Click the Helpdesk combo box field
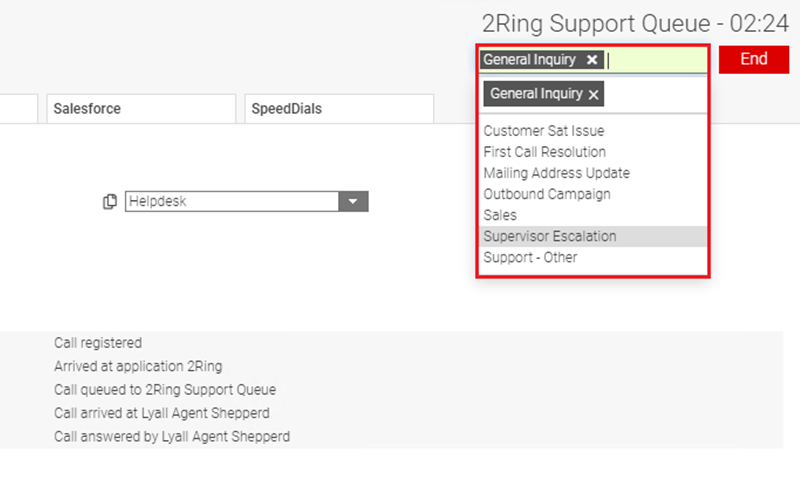This screenshot has width=800, height=500. coord(232,202)
